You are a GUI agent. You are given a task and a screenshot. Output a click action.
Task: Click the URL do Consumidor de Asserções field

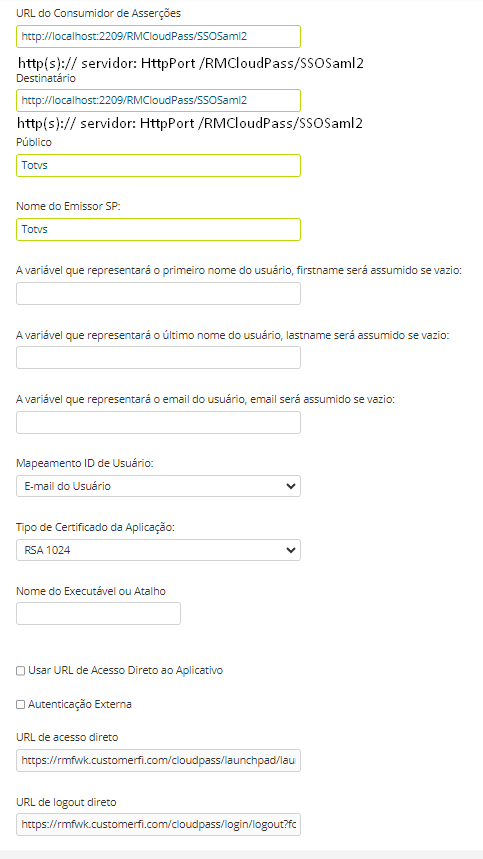click(158, 37)
